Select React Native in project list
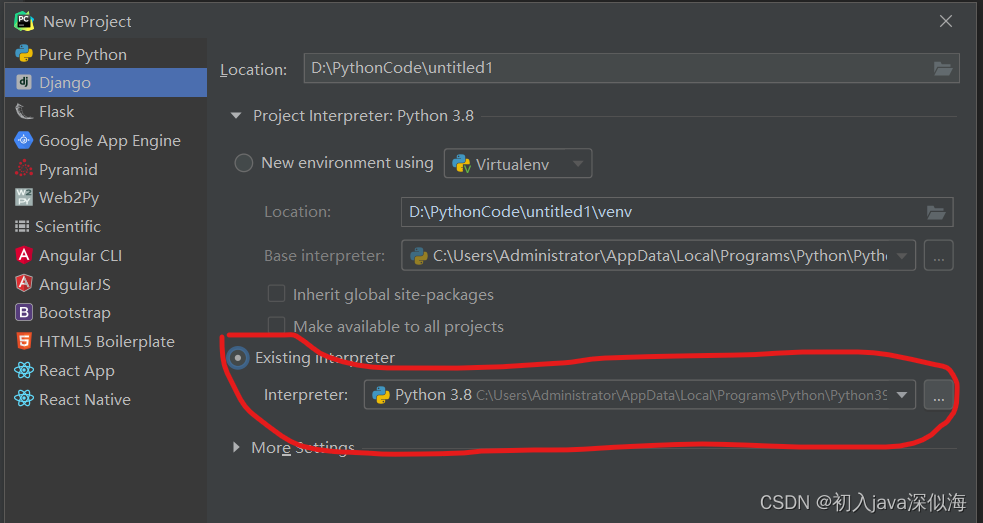This screenshot has height=523, width=983. [84, 400]
